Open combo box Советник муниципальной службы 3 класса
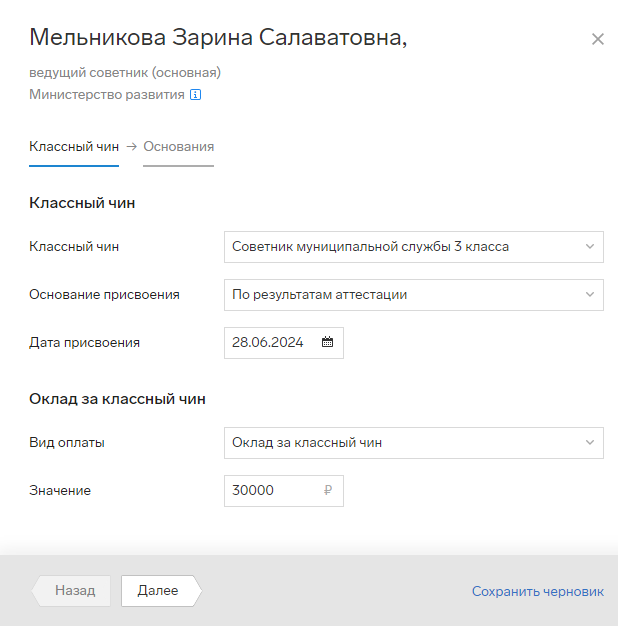The height and width of the screenshot is (626, 618). tap(414, 247)
